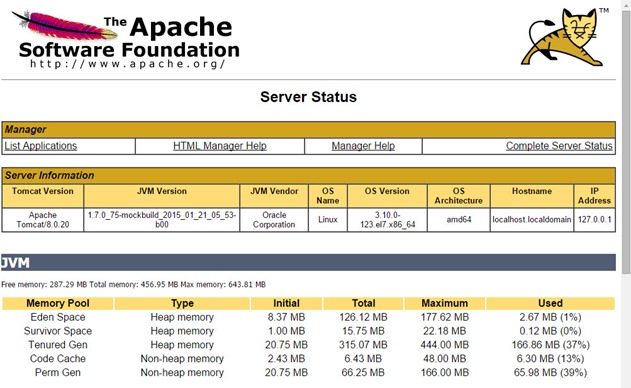The height and width of the screenshot is (388, 631).
Task: Click the 3.10.0-123.el7.x86_64 cell
Action: pyautogui.click(x=387, y=220)
